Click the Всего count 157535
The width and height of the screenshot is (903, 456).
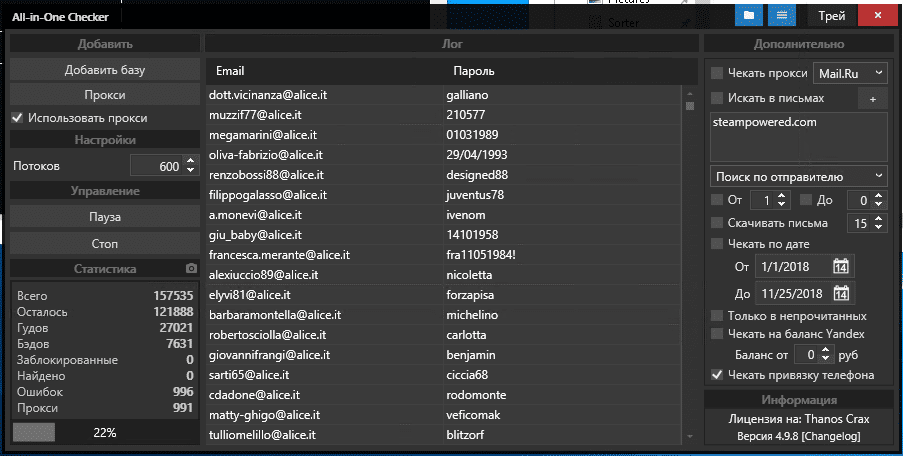coord(173,295)
